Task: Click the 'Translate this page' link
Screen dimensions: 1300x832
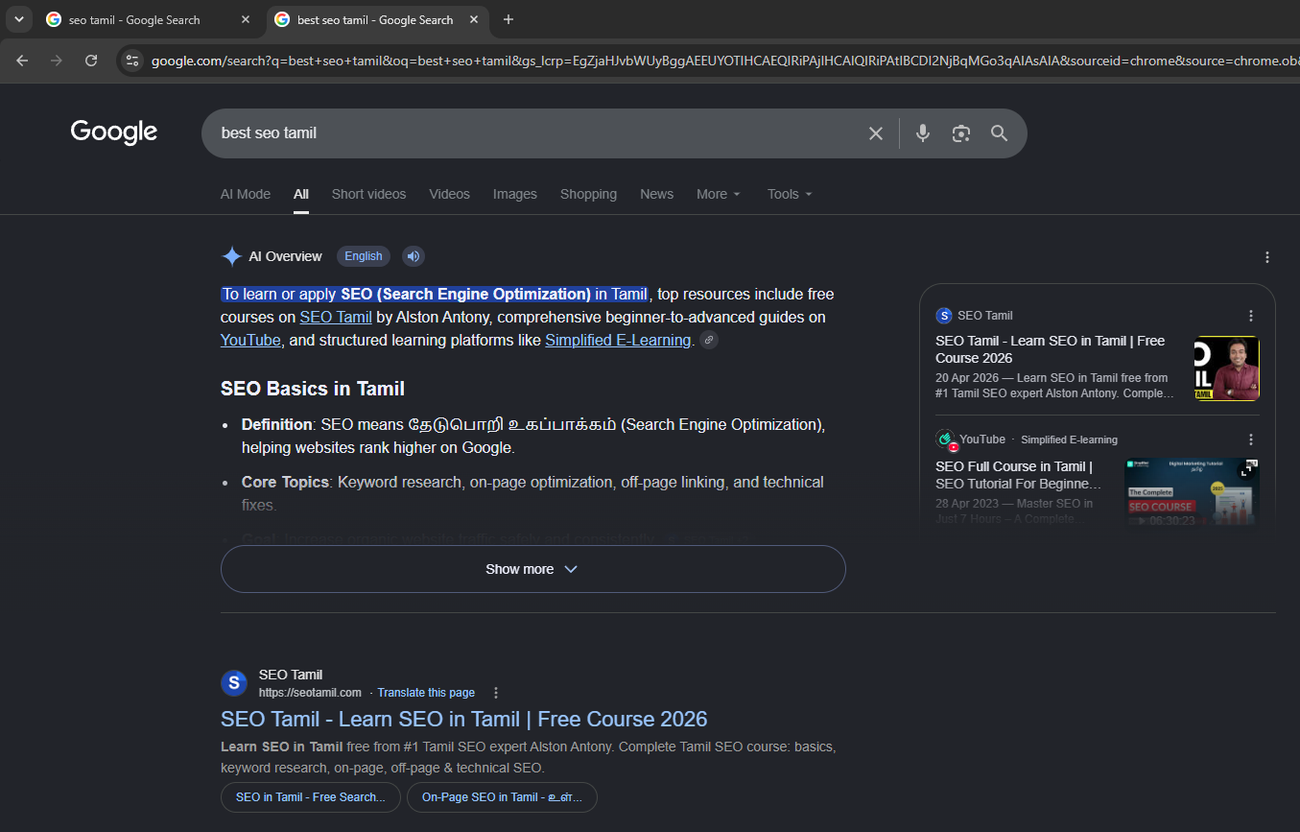Action: pos(426,693)
